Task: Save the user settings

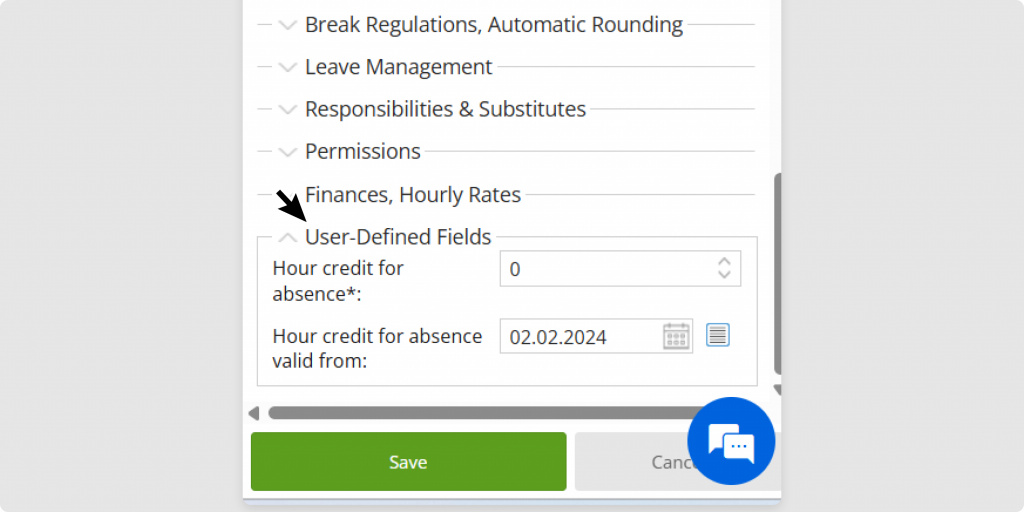Action: 408,461
